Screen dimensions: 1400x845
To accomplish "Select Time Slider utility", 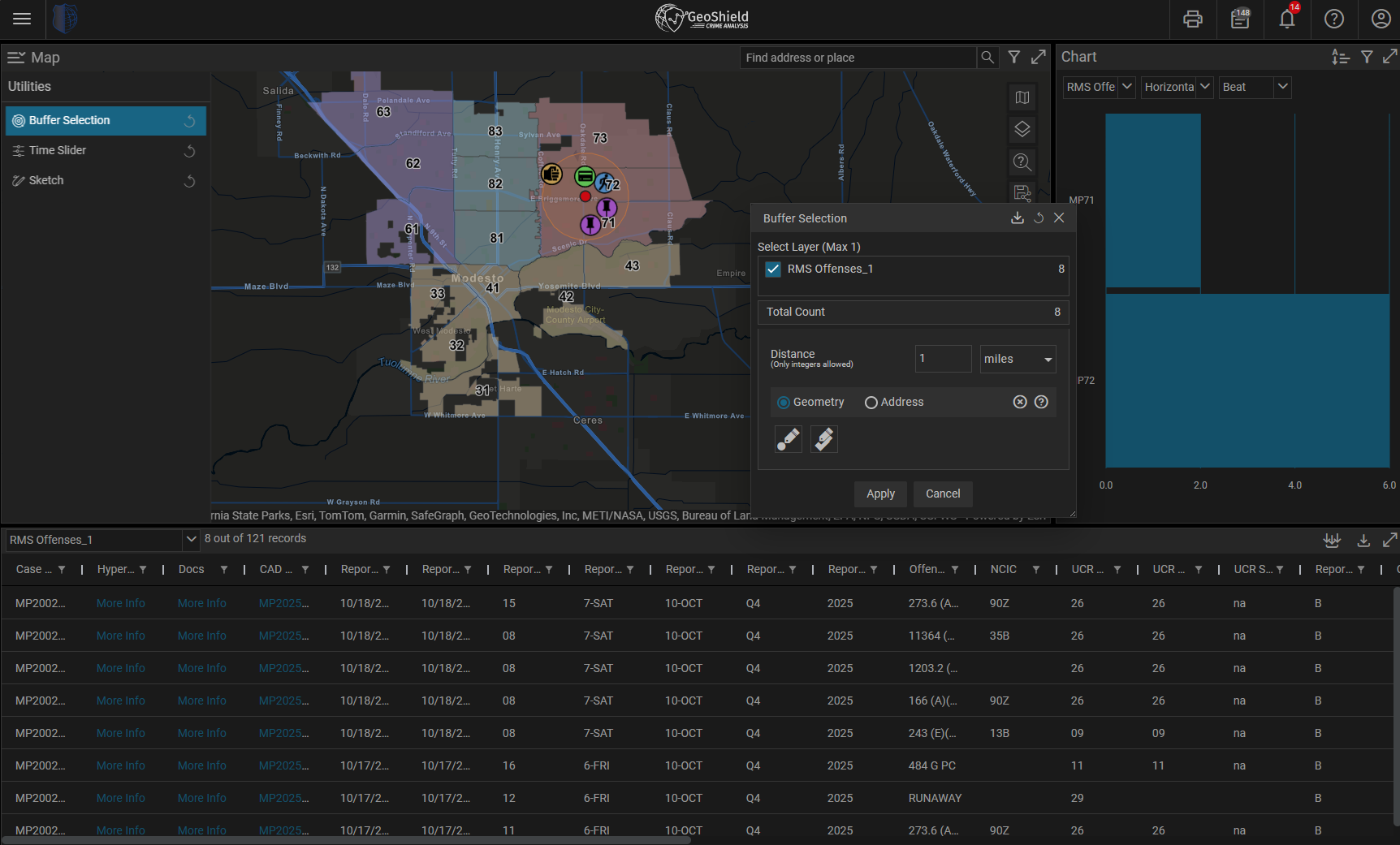I will click(x=58, y=150).
